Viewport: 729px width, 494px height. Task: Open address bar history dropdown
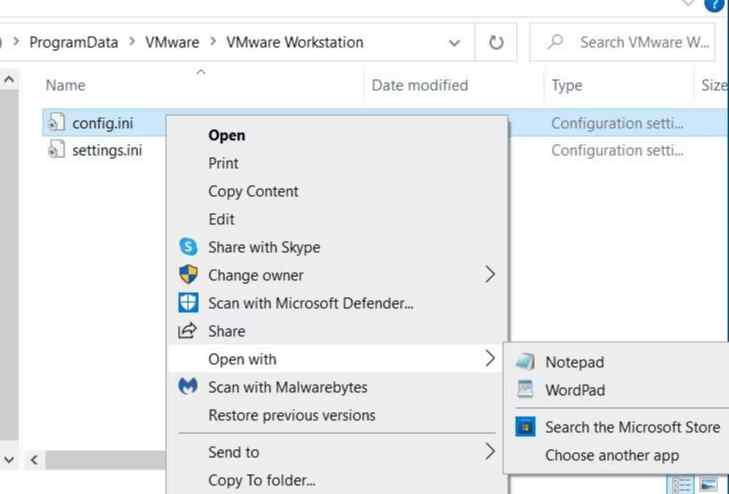click(454, 43)
